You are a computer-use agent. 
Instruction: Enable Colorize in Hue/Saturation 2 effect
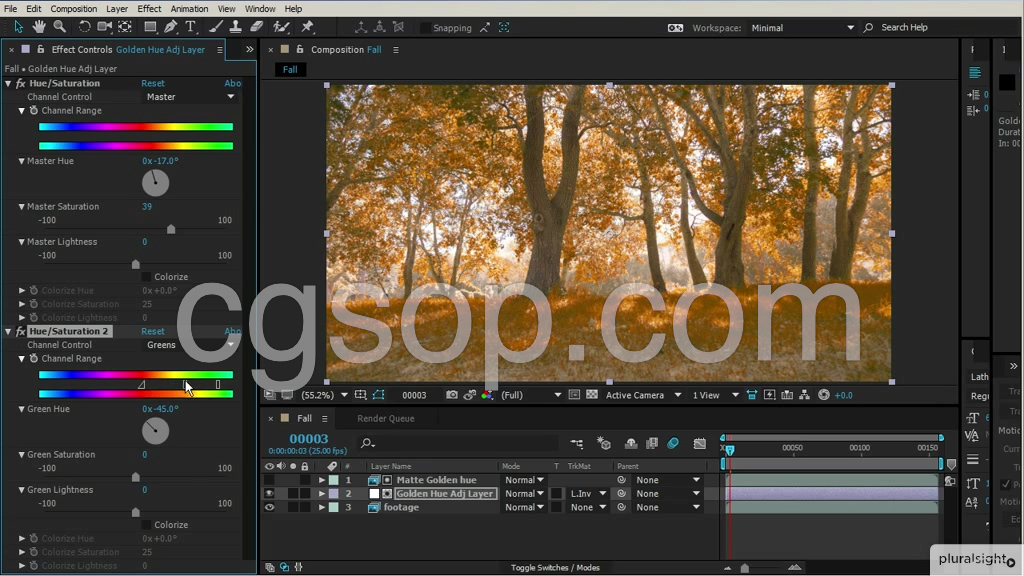pos(147,525)
